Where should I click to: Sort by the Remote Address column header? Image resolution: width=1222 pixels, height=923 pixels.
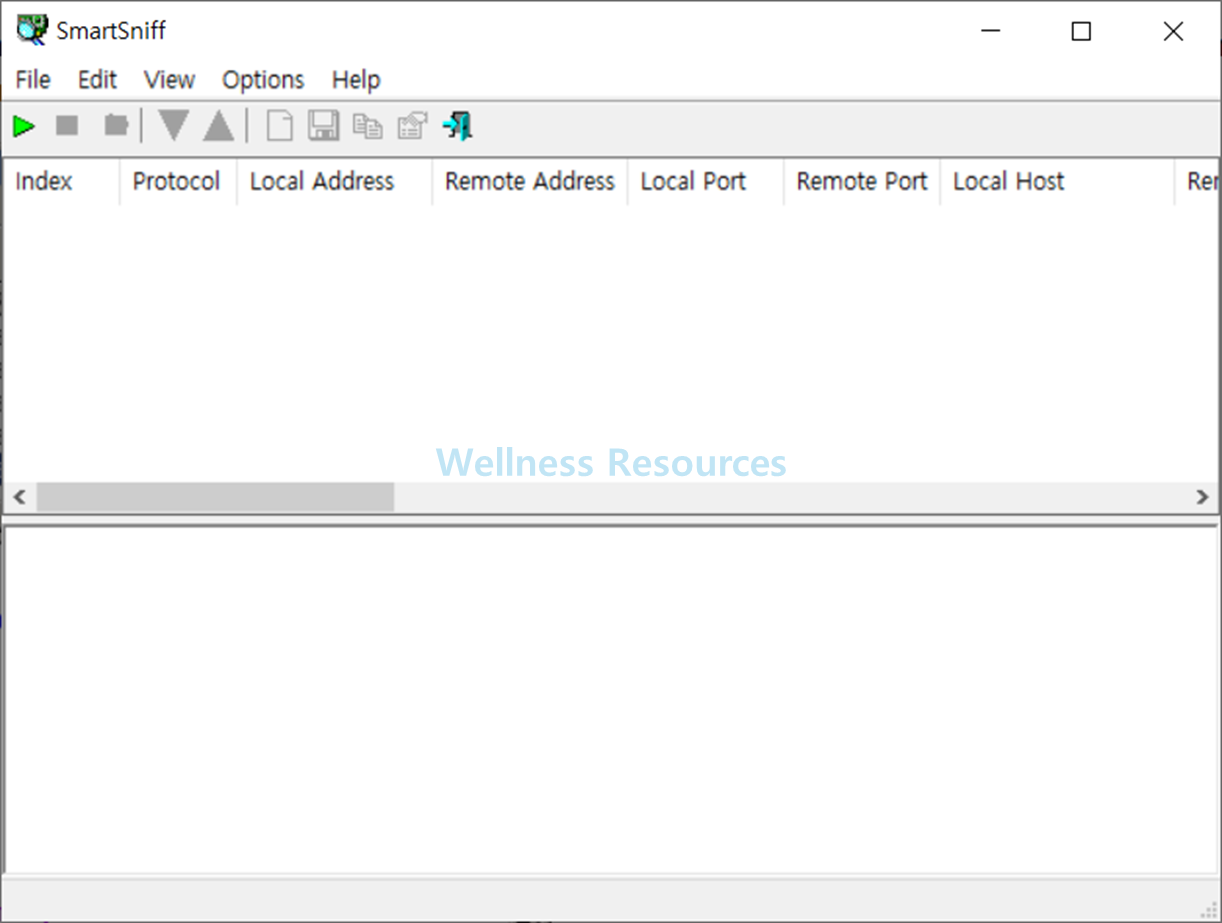[530, 182]
